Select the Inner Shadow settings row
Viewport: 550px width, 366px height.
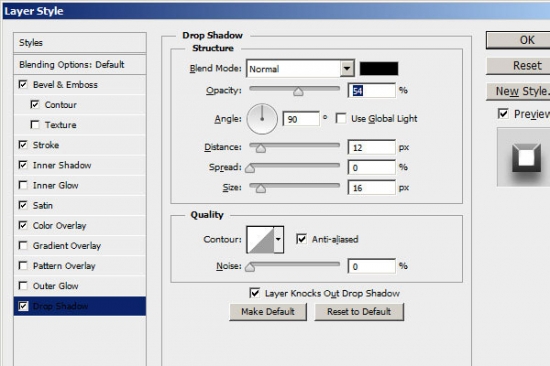80,165
